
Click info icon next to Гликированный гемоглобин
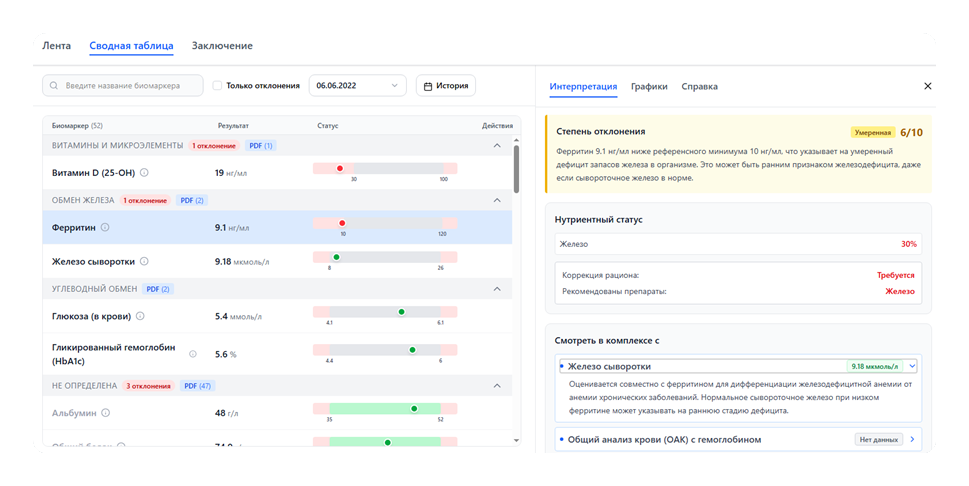point(193,354)
